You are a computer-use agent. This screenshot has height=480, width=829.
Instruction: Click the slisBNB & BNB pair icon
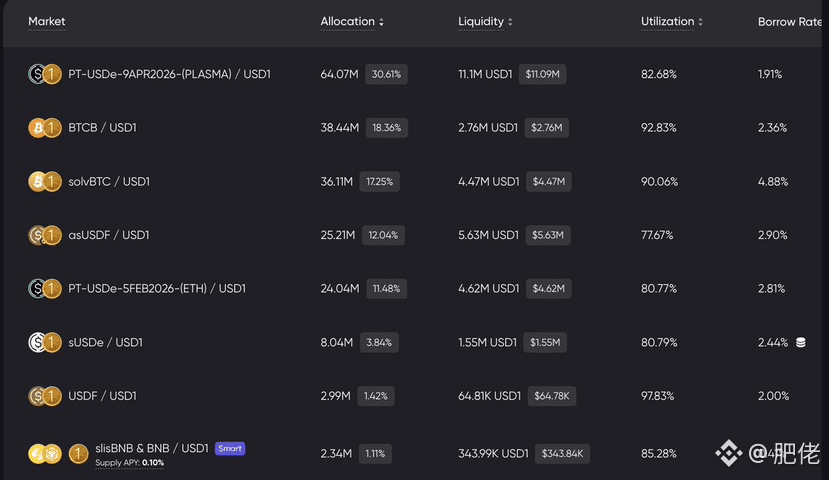point(42,454)
